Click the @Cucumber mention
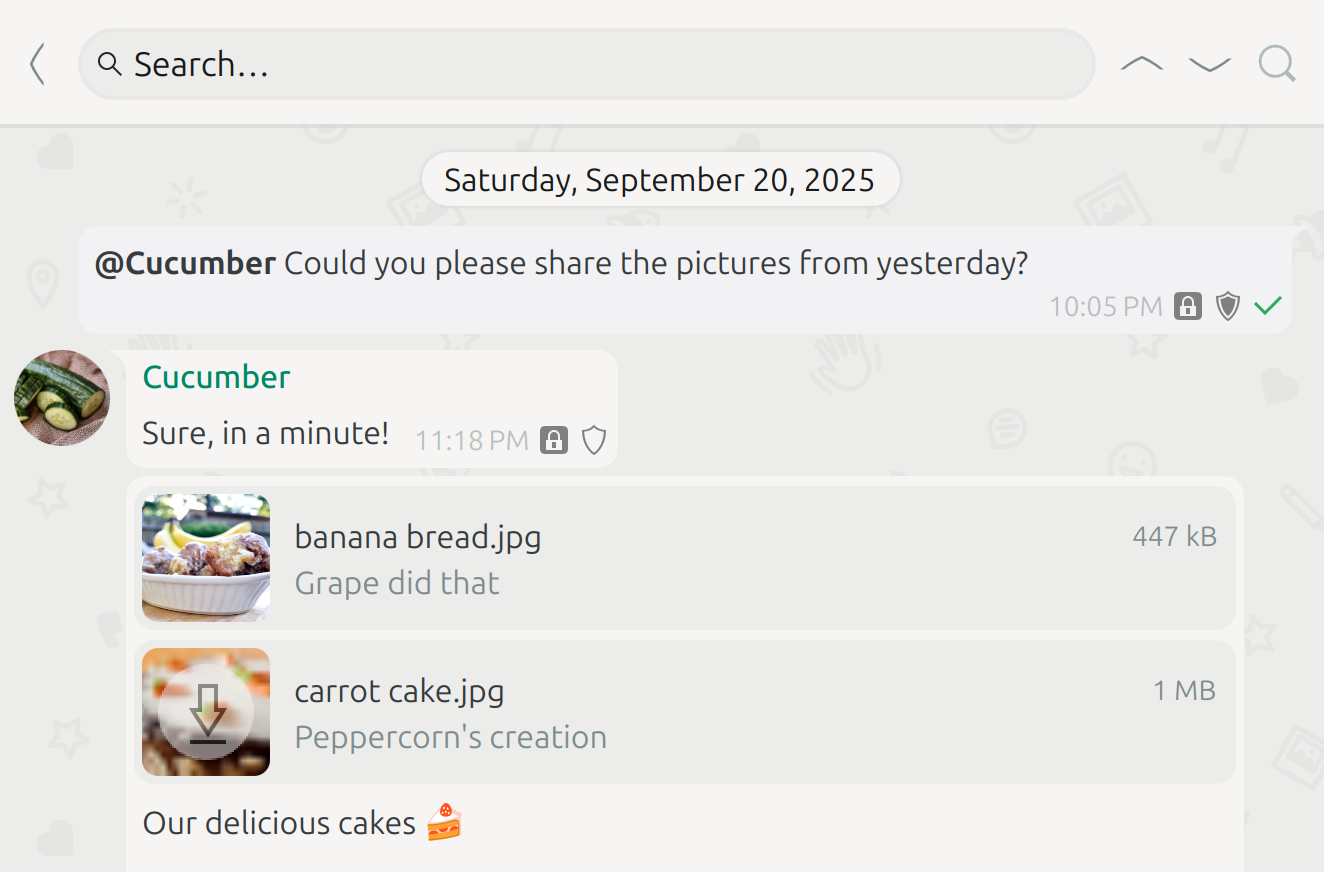 point(185,264)
